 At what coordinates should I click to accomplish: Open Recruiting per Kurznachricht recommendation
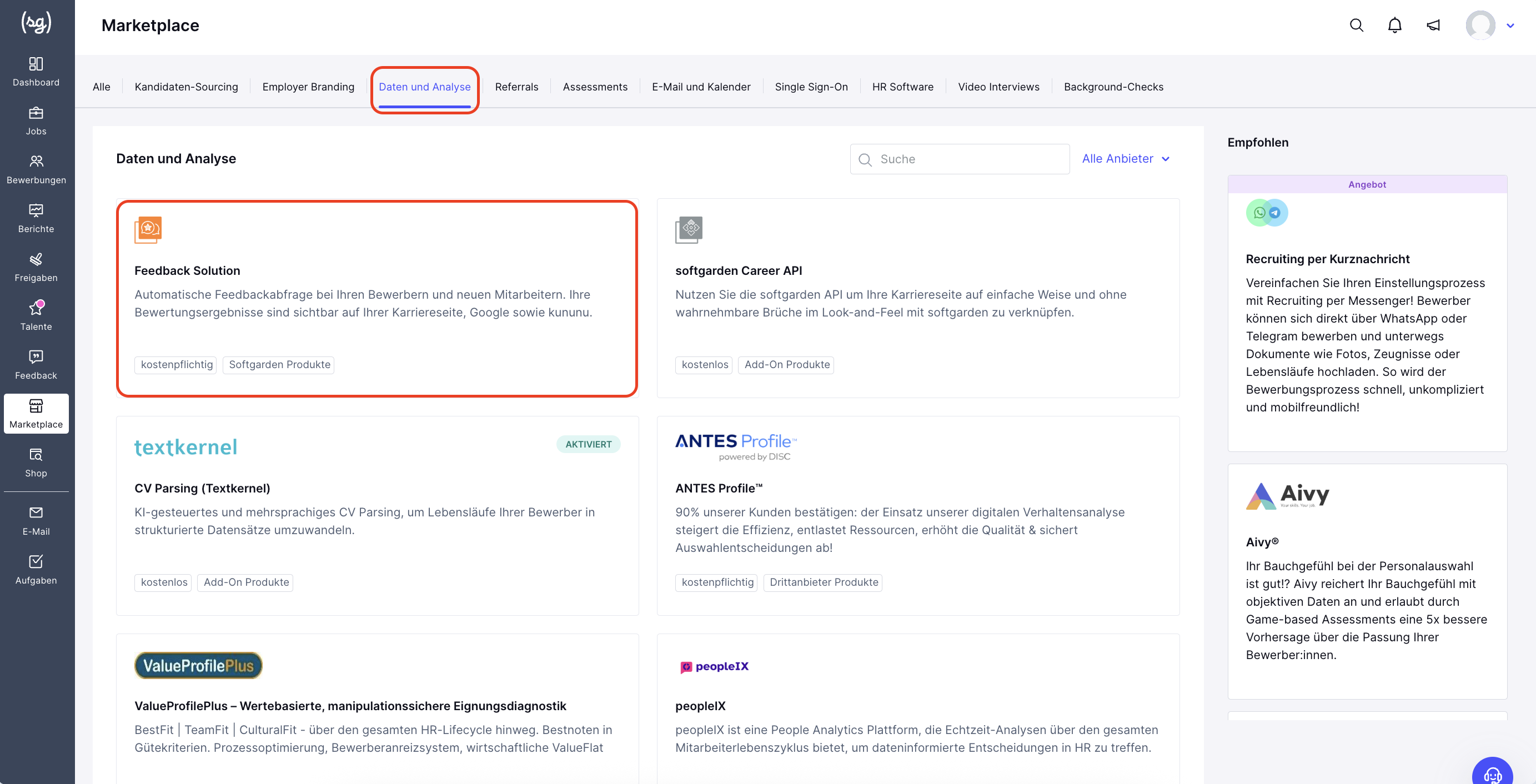[1327, 259]
